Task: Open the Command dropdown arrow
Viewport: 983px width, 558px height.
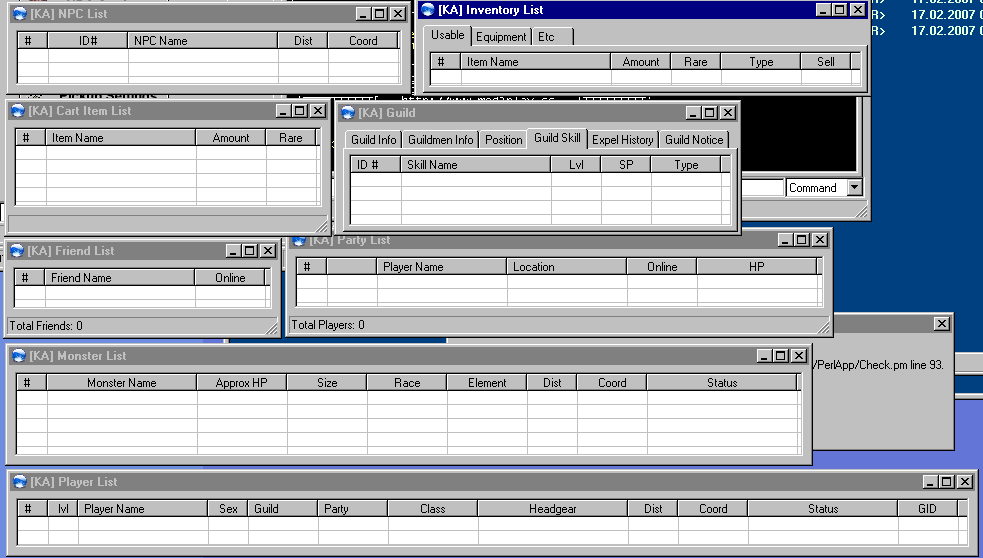Action: point(854,187)
